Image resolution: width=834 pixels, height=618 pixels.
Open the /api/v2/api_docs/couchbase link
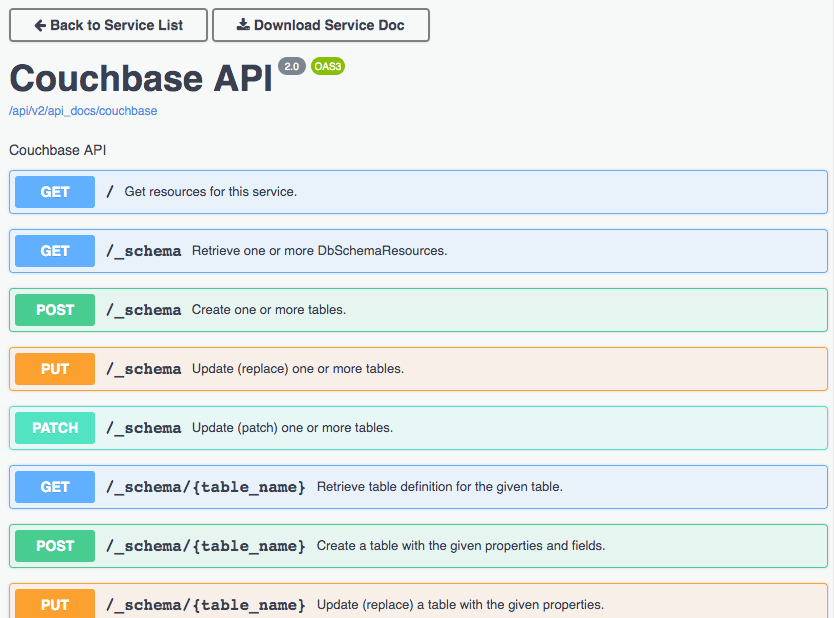82,111
